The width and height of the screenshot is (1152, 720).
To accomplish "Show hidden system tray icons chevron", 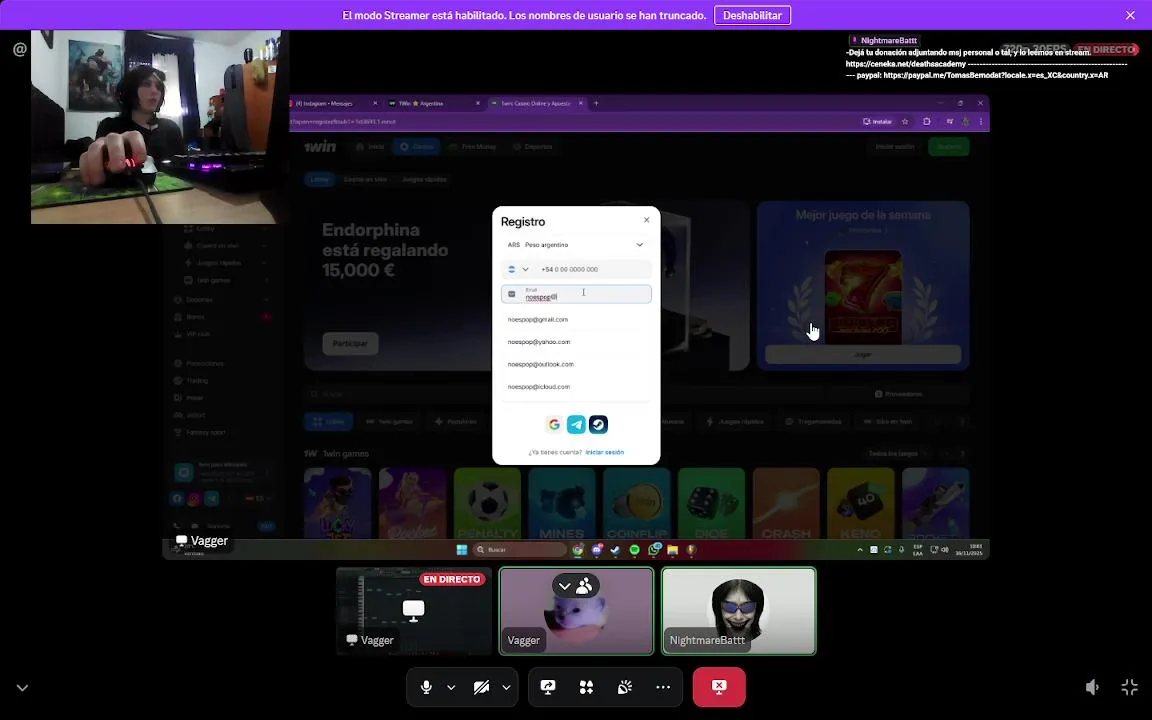I will point(860,550).
